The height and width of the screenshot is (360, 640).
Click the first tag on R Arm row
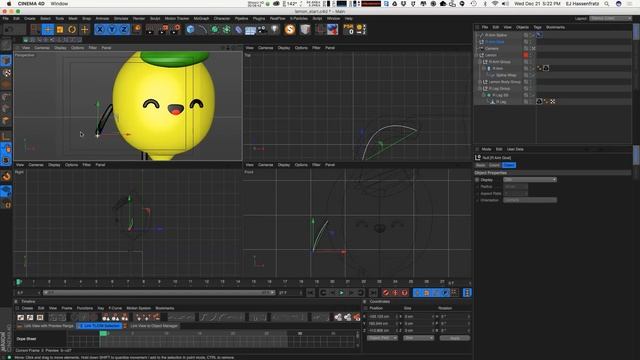(x=540, y=68)
